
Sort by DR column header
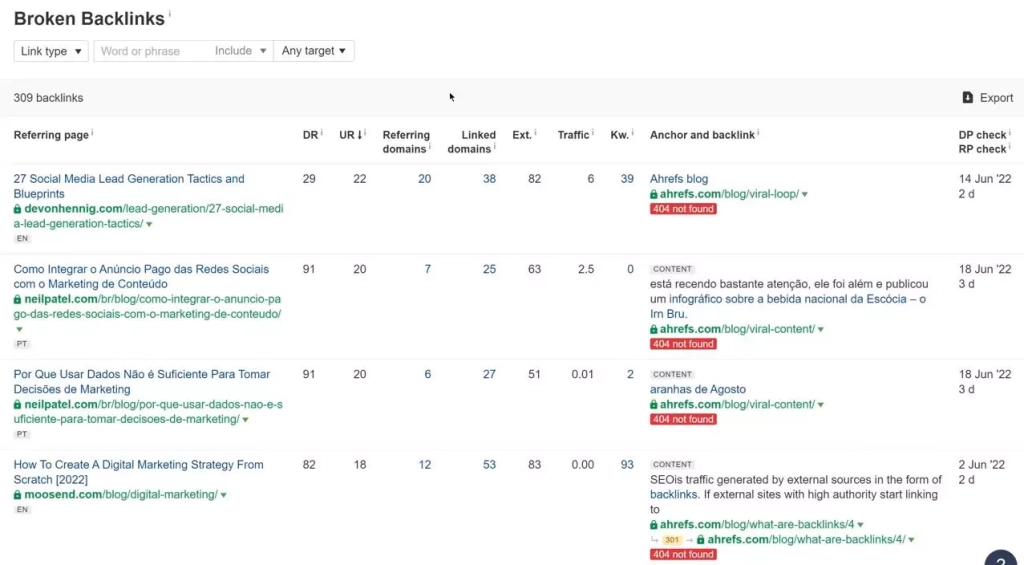point(310,135)
